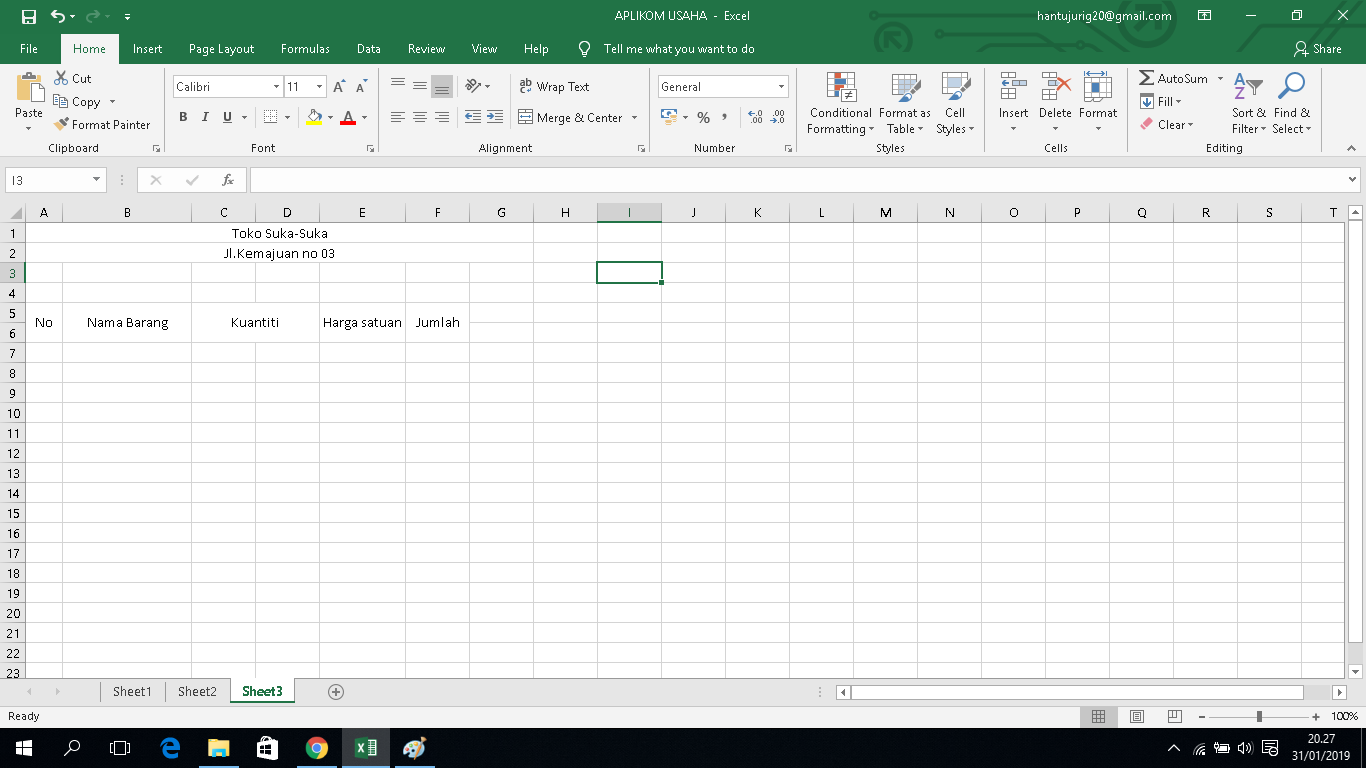Viewport: 1366px width, 768px height.
Task: Open the Font Color red swatch
Action: 348,117
